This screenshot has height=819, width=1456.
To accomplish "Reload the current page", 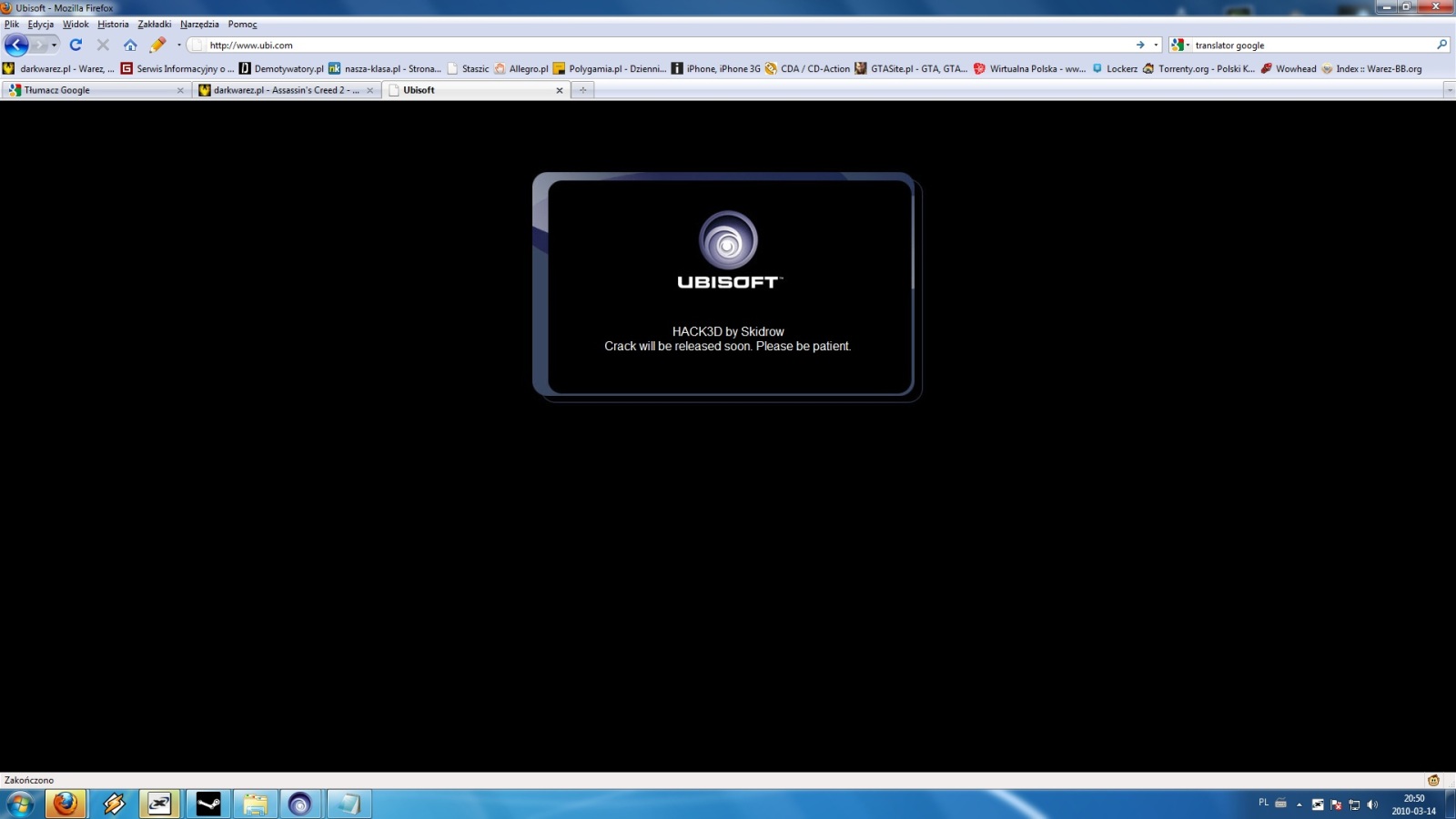I will point(76,45).
